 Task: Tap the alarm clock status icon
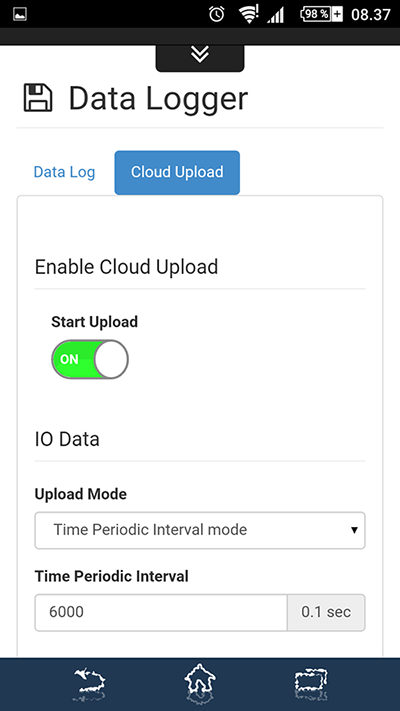[x=217, y=15]
